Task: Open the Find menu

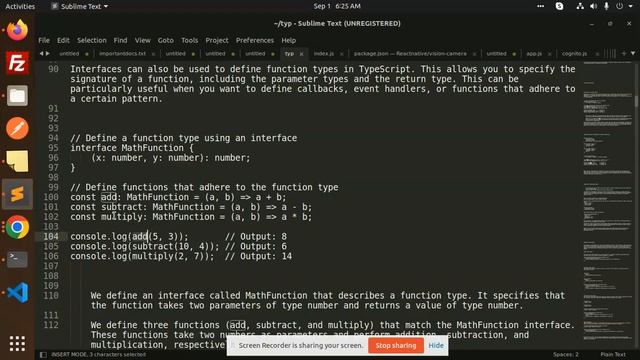Action: (120, 40)
